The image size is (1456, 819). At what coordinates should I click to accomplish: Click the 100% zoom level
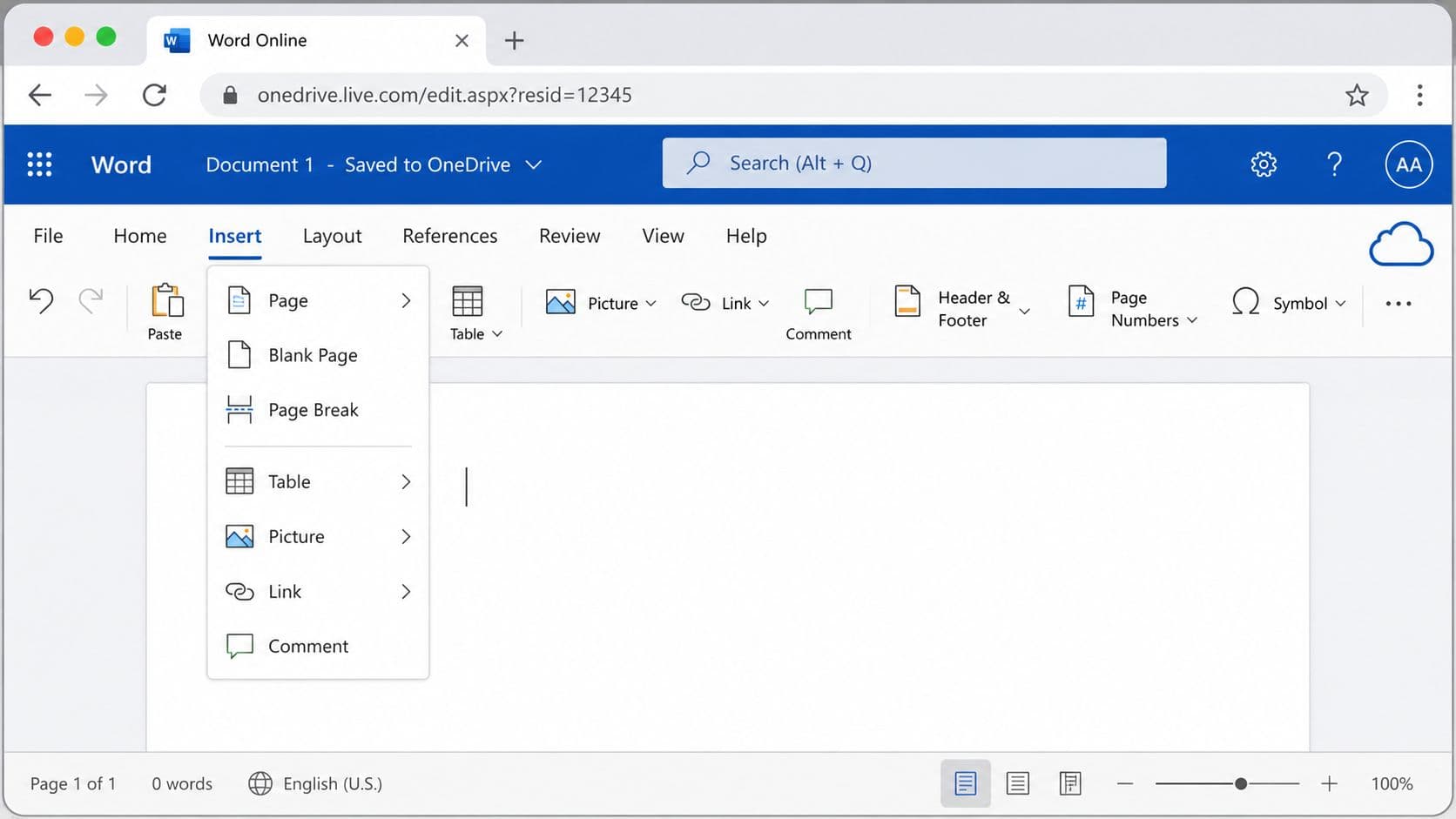coord(1392,783)
